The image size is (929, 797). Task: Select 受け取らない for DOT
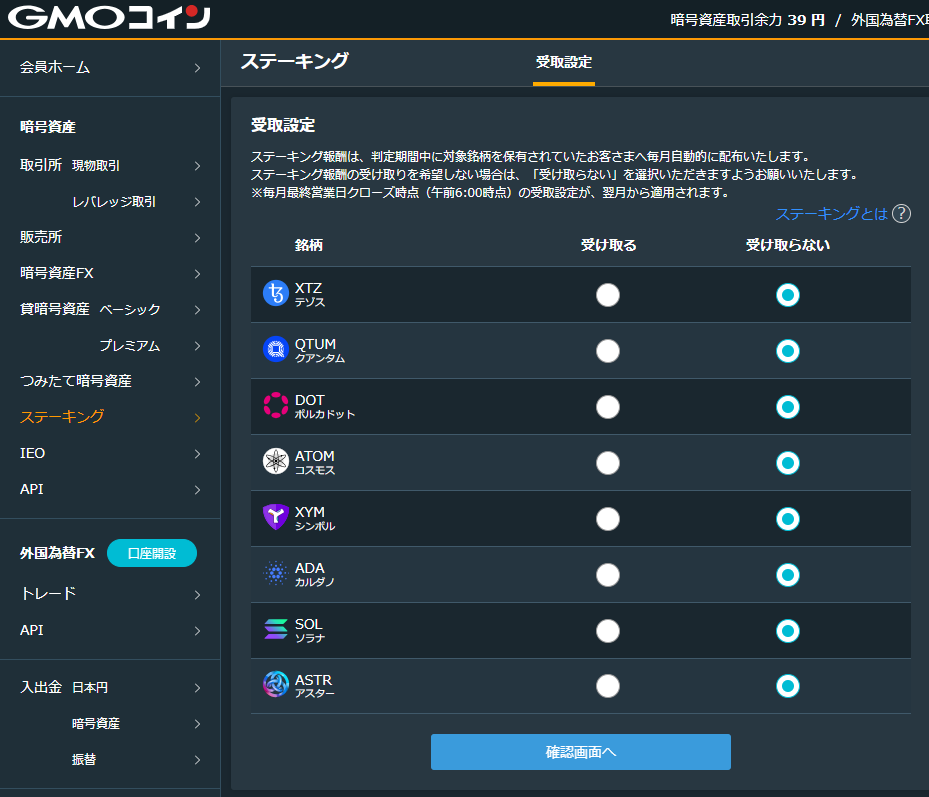tap(787, 407)
